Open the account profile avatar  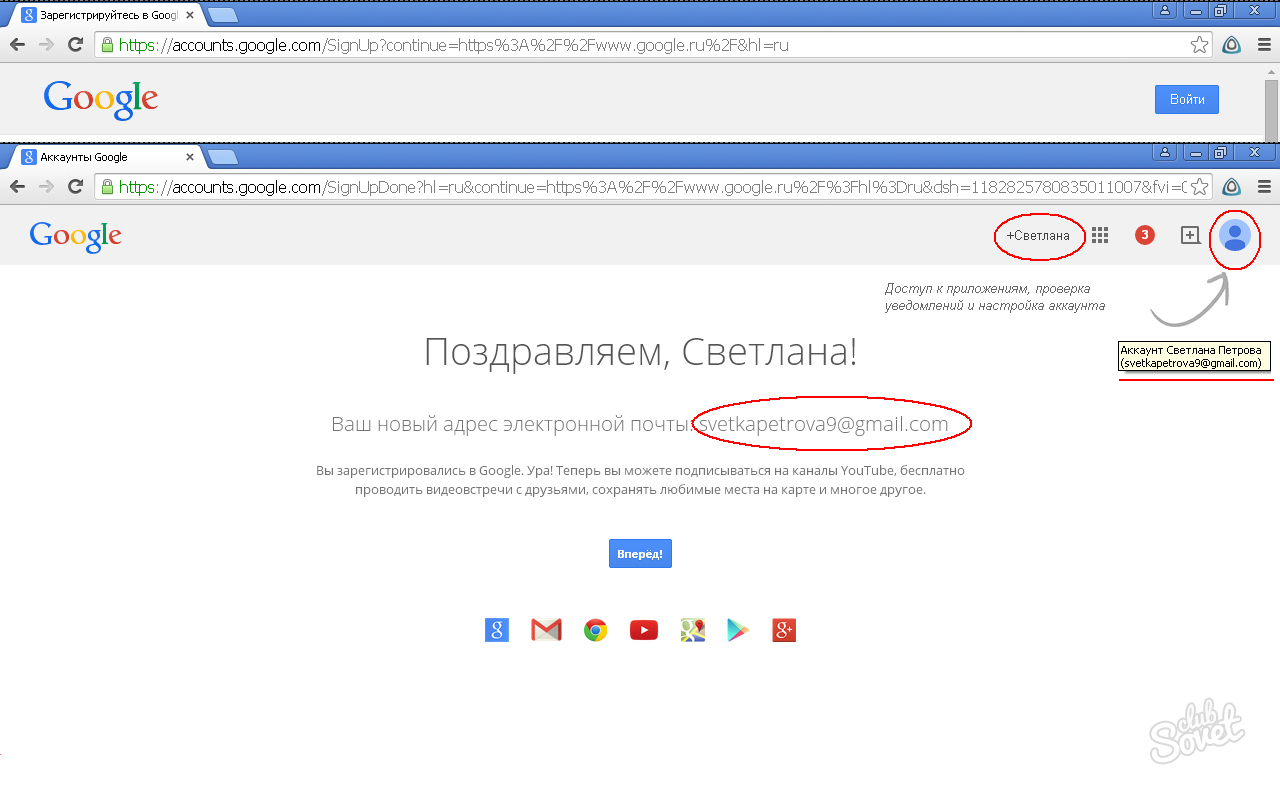coord(1235,236)
